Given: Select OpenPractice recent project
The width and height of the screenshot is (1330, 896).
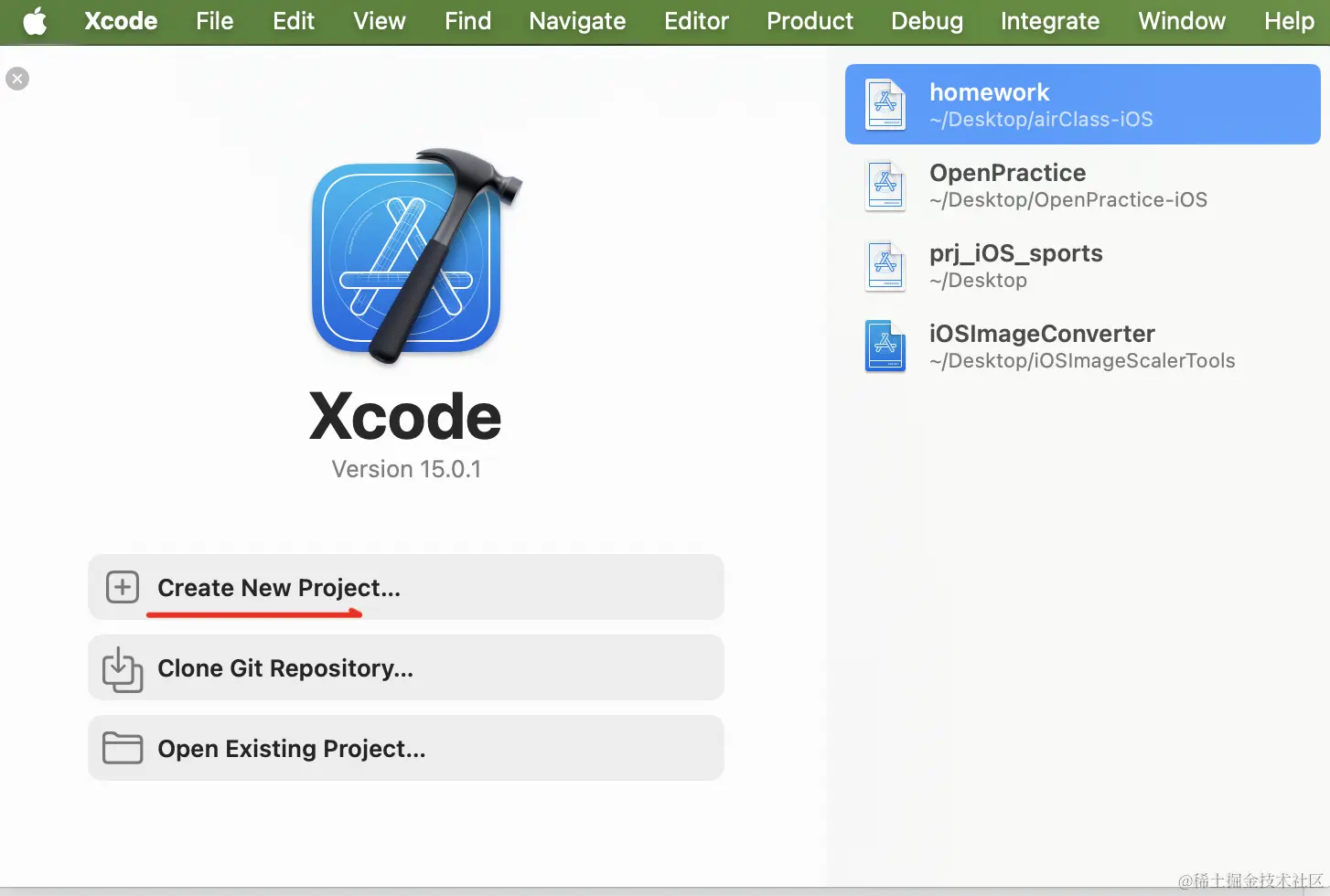Looking at the screenshot, I should (x=1083, y=185).
